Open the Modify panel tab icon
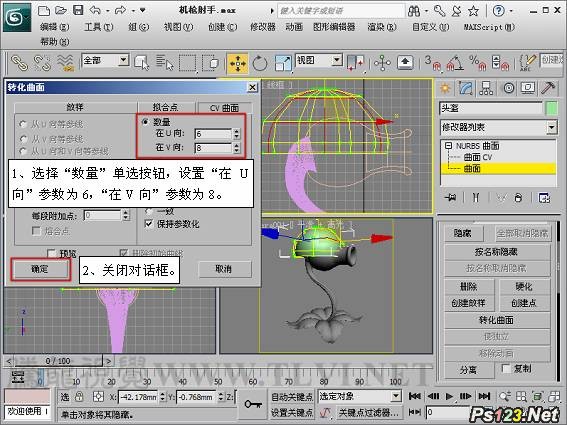Image resolution: width=567 pixels, height=425 pixels. [x=466, y=88]
